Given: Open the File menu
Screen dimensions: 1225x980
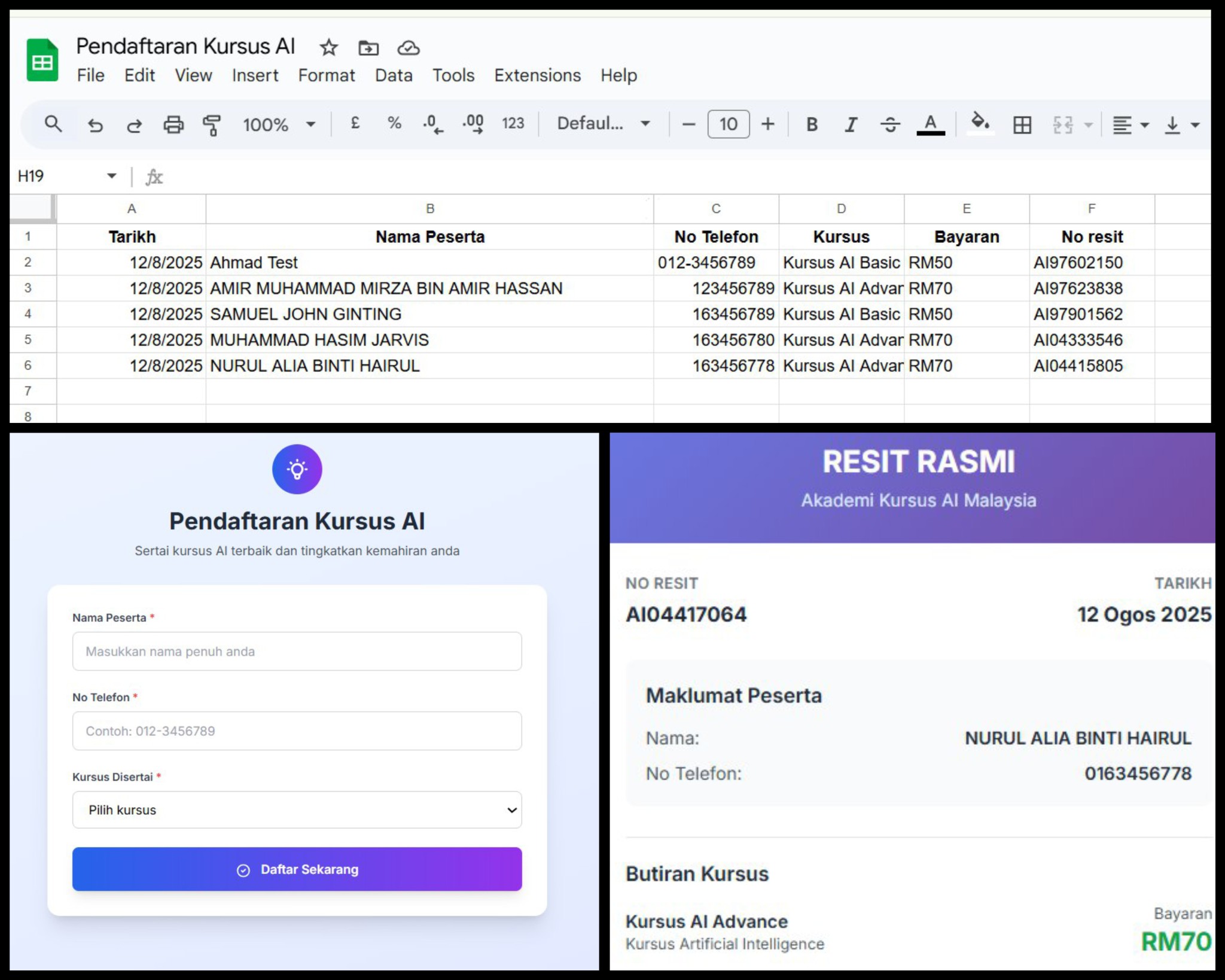Looking at the screenshot, I should click(x=91, y=75).
